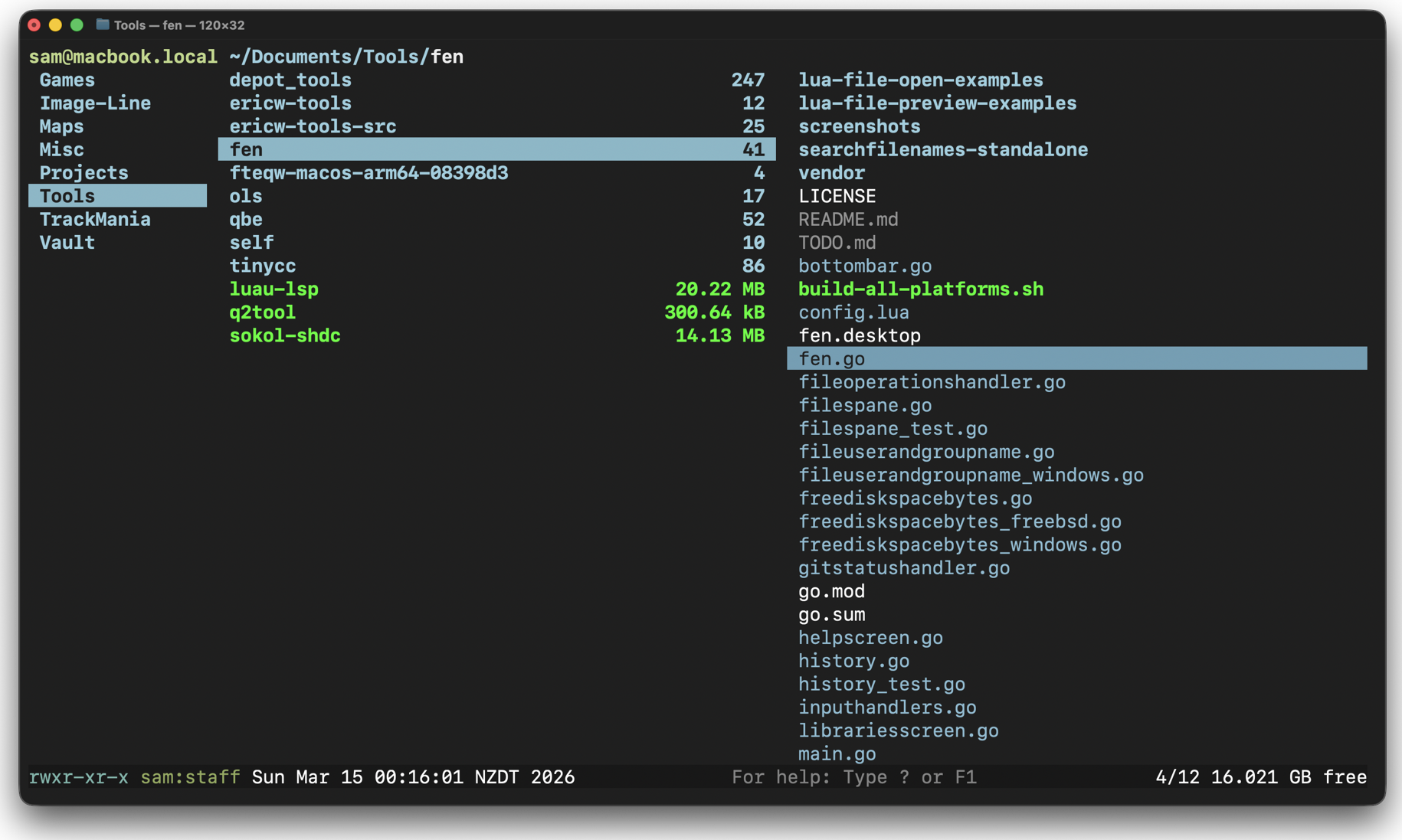Select gitstatushandler.go
Image resolution: width=1402 pixels, height=840 pixels.
pos(904,567)
